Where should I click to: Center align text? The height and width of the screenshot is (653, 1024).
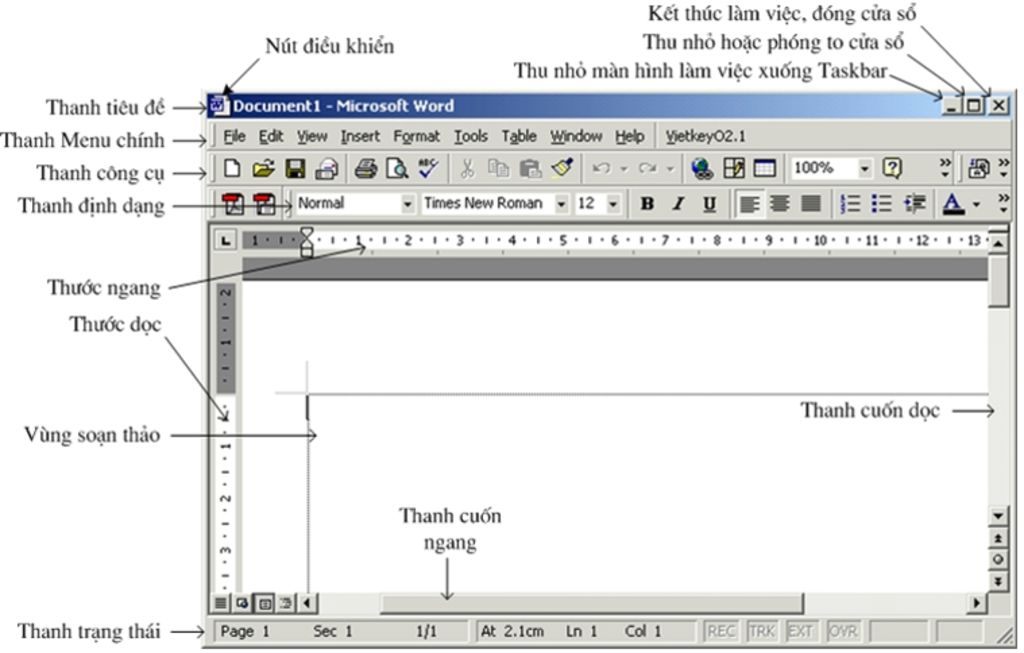[779, 204]
